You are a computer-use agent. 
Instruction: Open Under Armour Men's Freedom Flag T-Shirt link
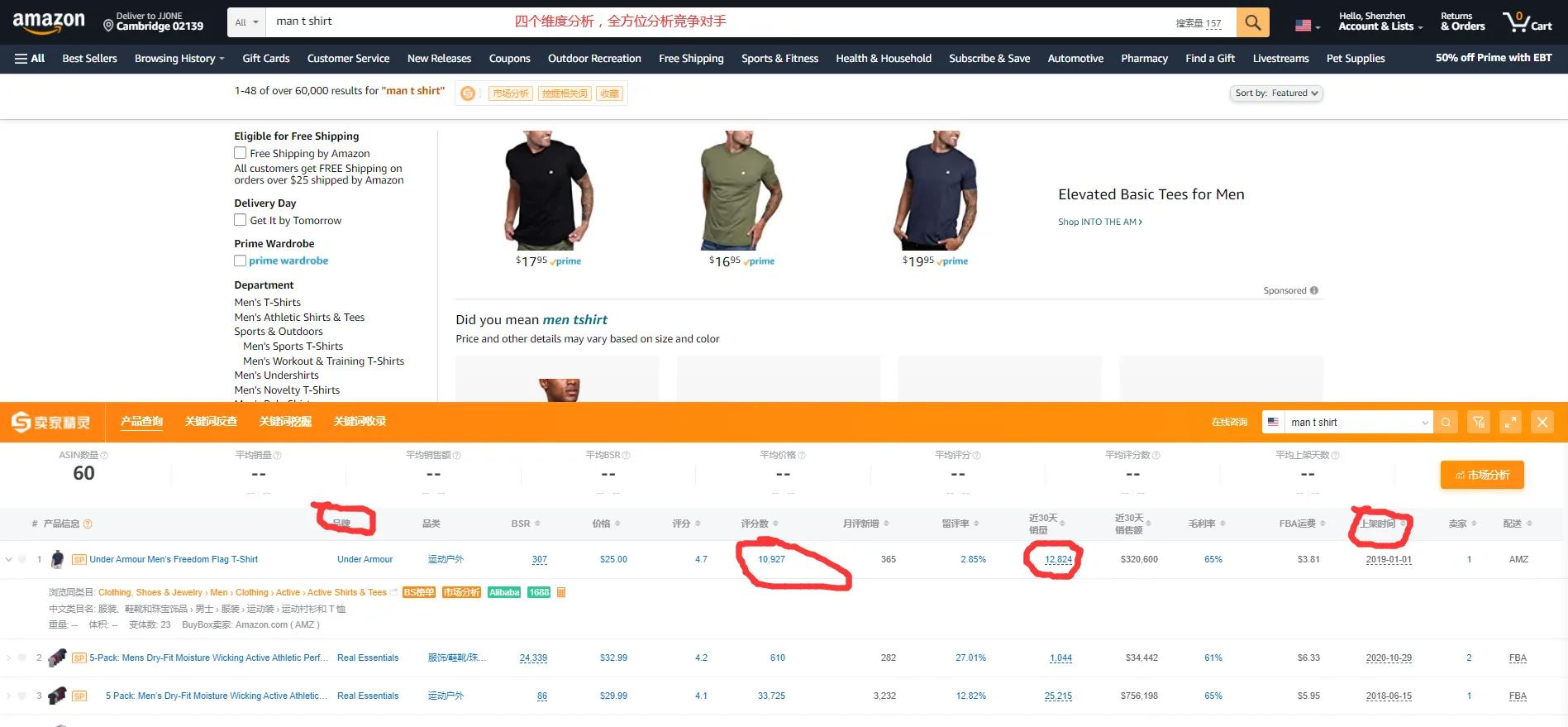click(x=174, y=559)
